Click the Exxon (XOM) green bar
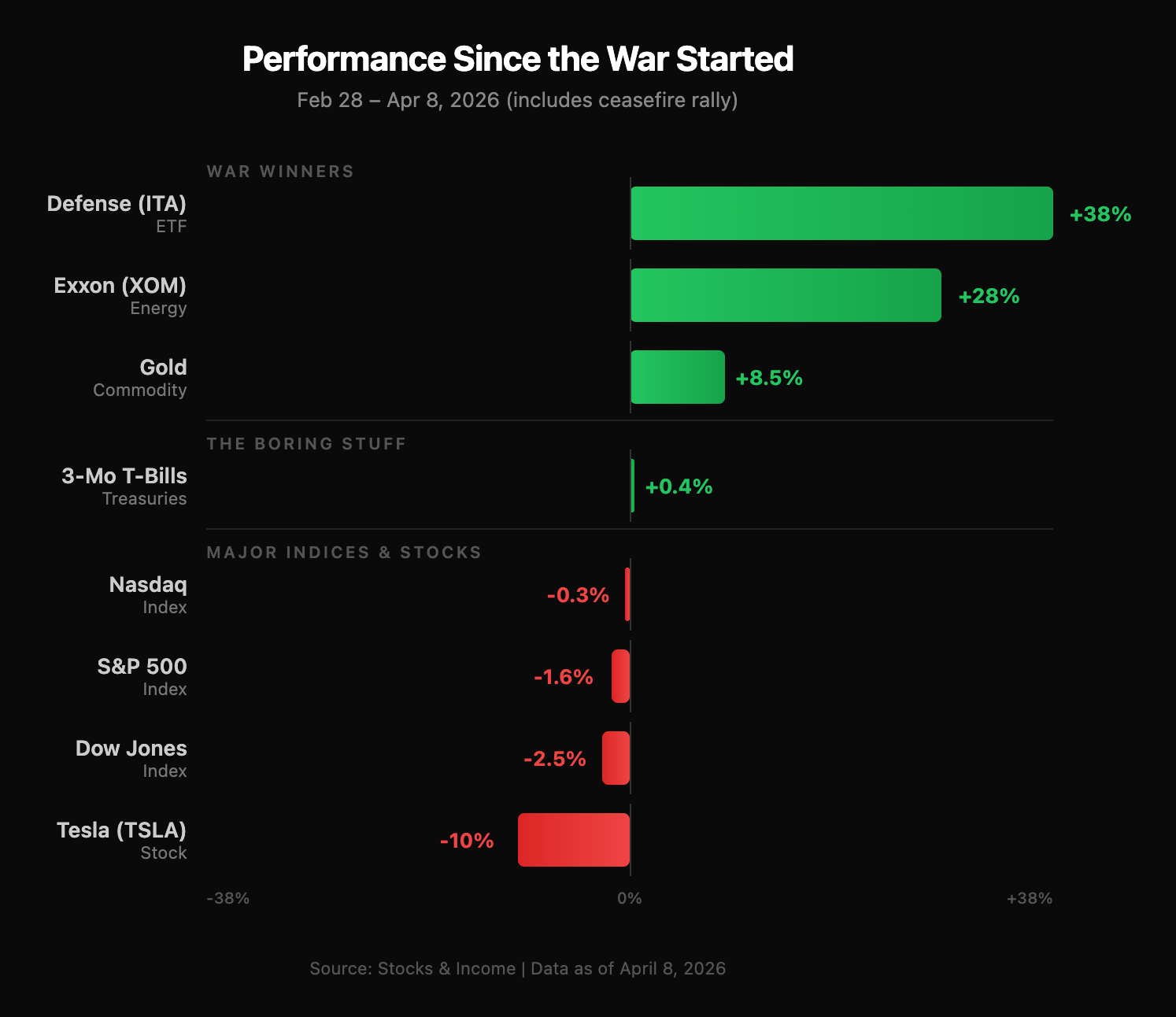 pyautogui.click(x=786, y=295)
